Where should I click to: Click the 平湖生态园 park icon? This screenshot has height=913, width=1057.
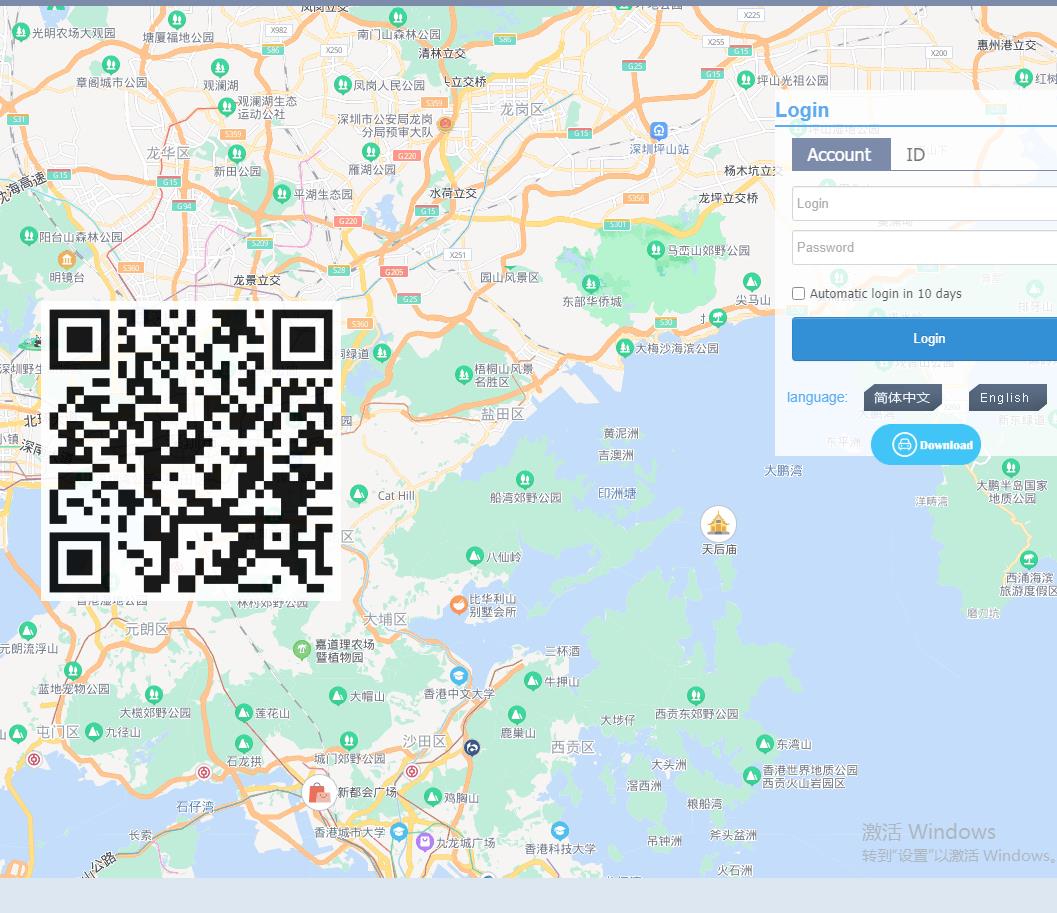tap(282, 194)
